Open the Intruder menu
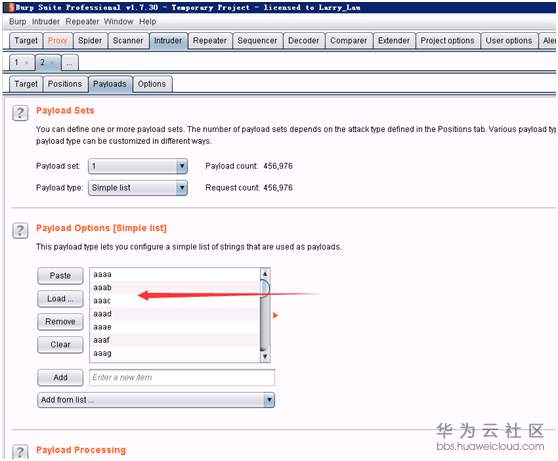Image resolution: width=558 pixels, height=461 pixels. click(46, 22)
